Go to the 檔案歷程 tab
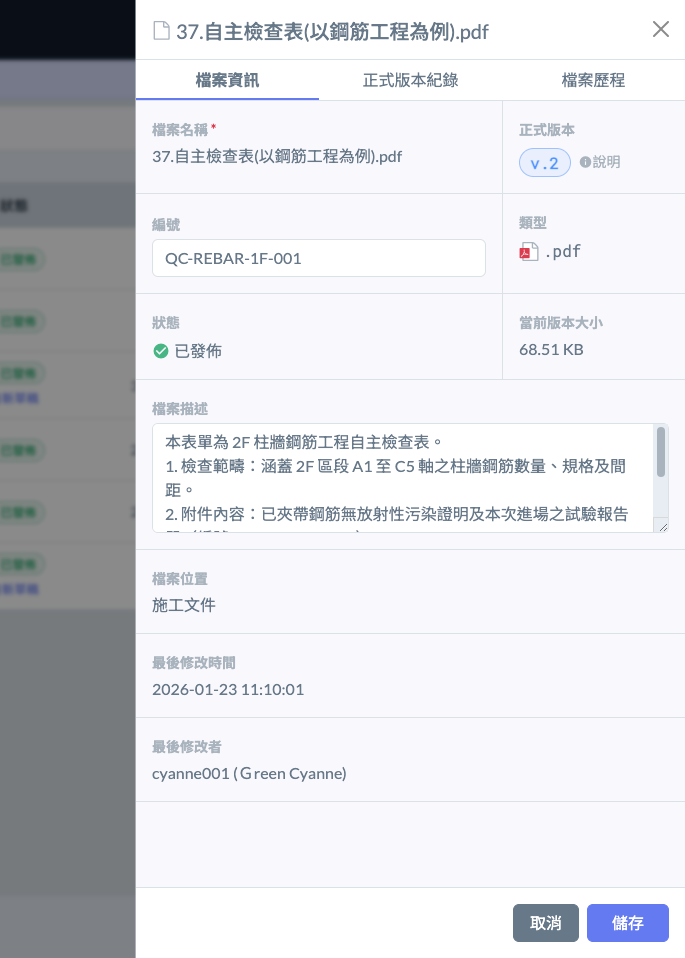Image resolution: width=685 pixels, height=958 pixels. 593,80
